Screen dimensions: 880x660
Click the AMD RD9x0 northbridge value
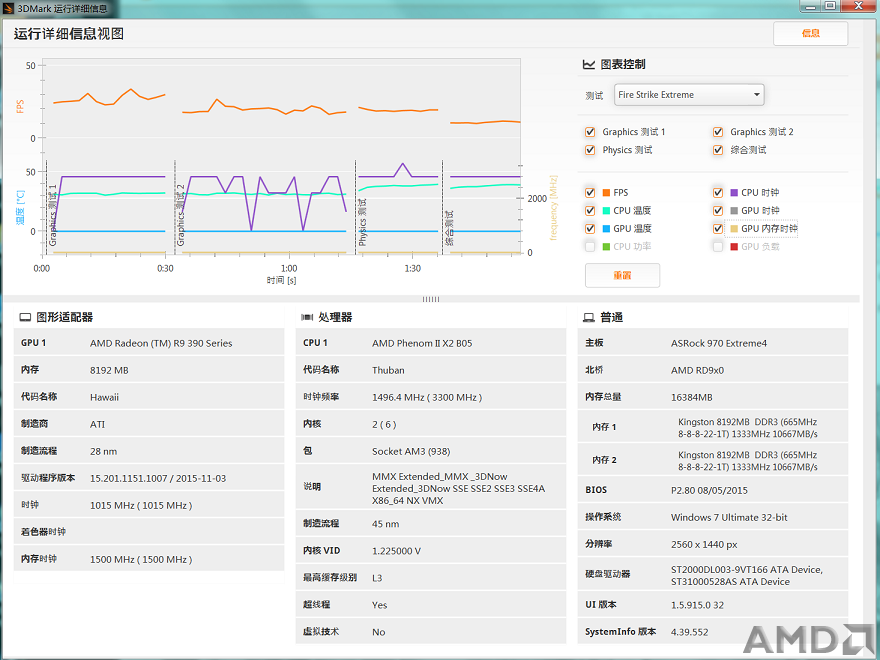pyautogui.click(x=698, y=370)
